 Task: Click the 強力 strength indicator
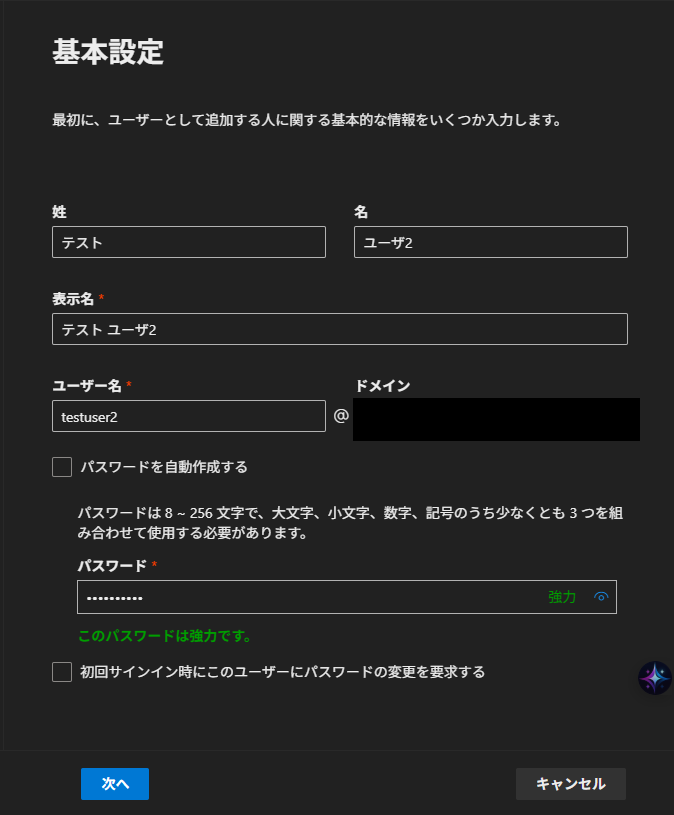(x=562, y=597)
